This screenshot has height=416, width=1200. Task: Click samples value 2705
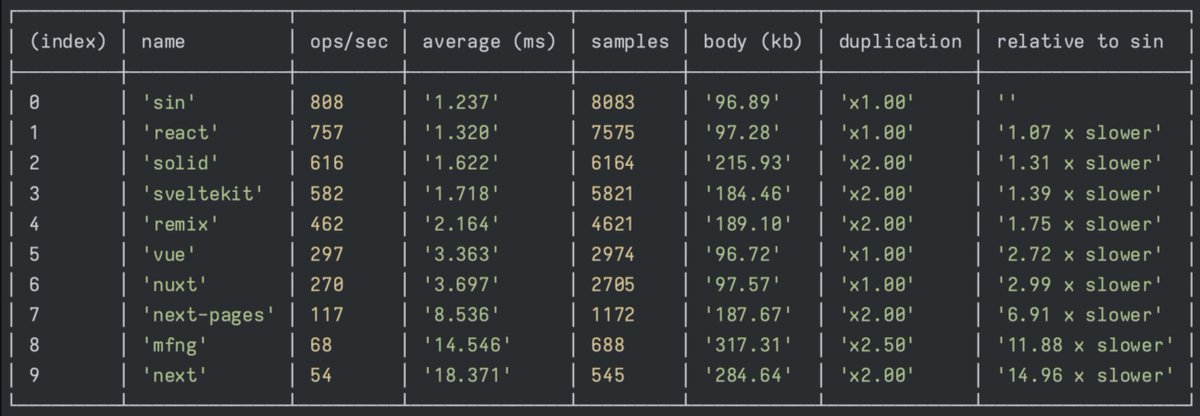612,284
